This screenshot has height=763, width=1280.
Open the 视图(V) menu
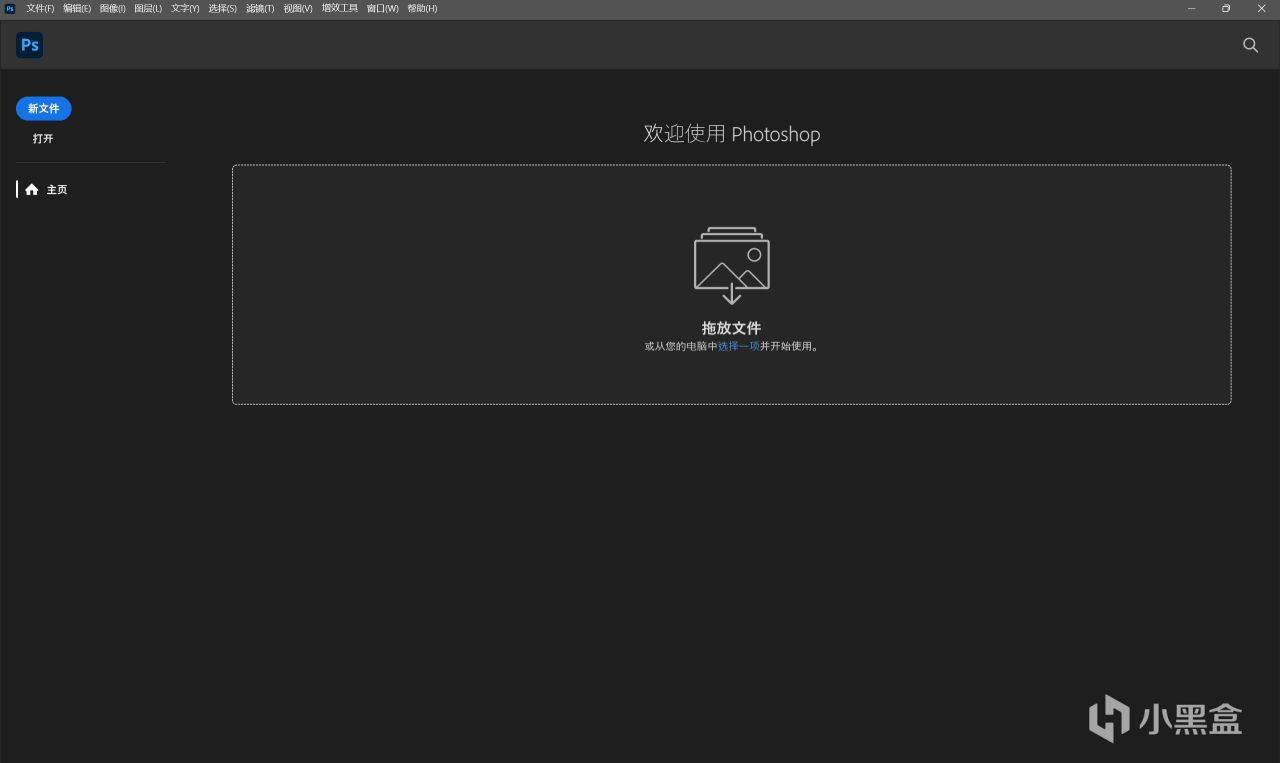[298, 8]
